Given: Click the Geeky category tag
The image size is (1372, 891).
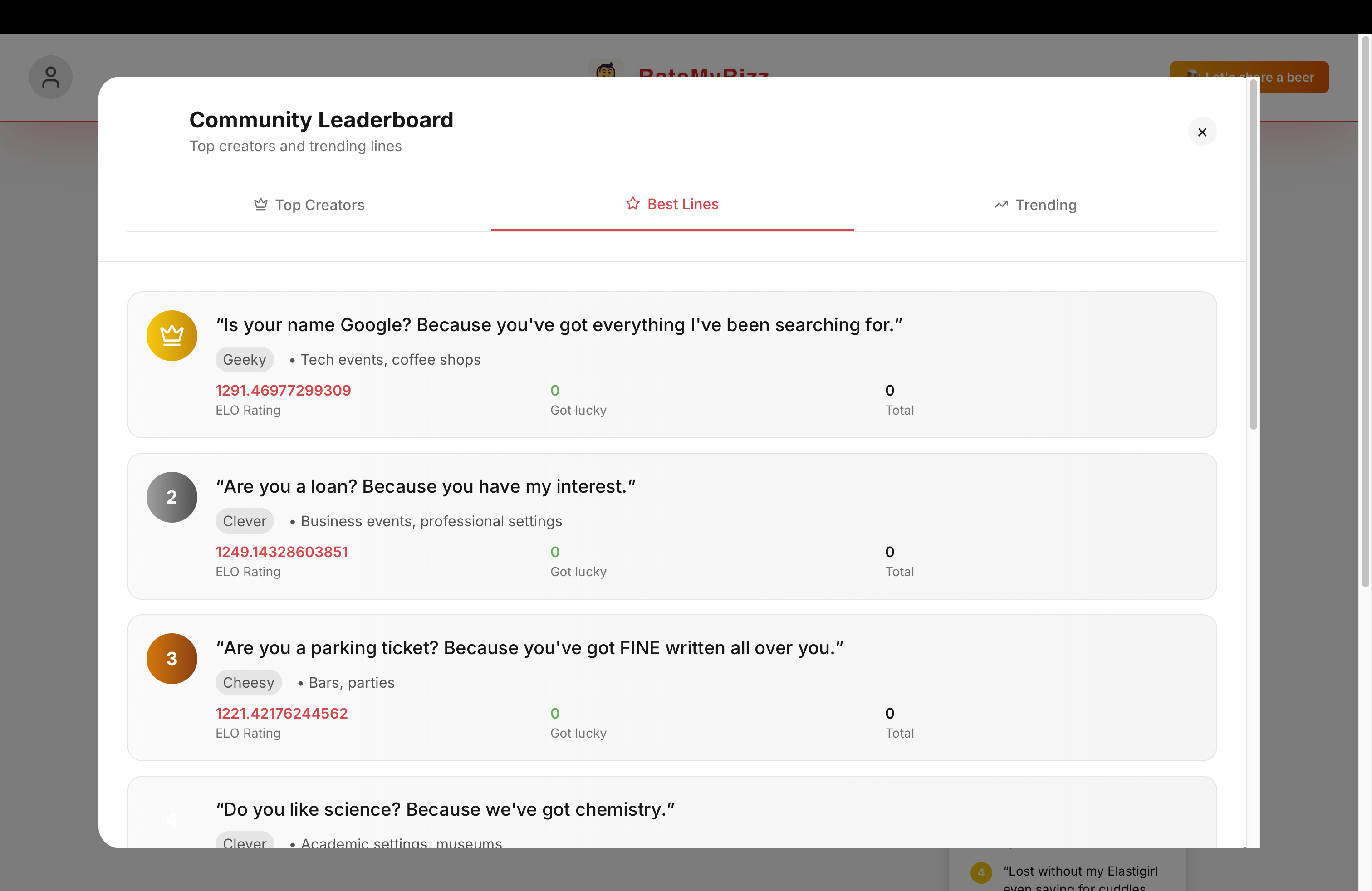Looking at the screenshot, I should (x=245, y=360).
